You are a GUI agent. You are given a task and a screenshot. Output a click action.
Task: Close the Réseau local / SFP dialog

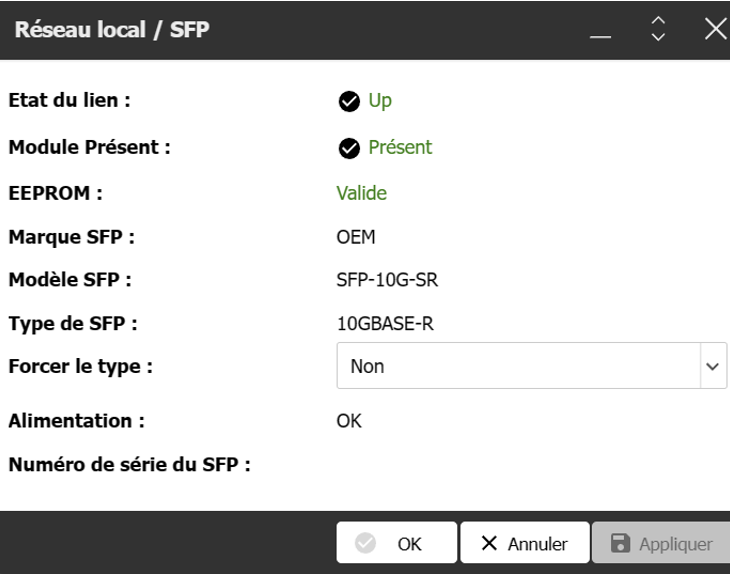click(716, 29)
